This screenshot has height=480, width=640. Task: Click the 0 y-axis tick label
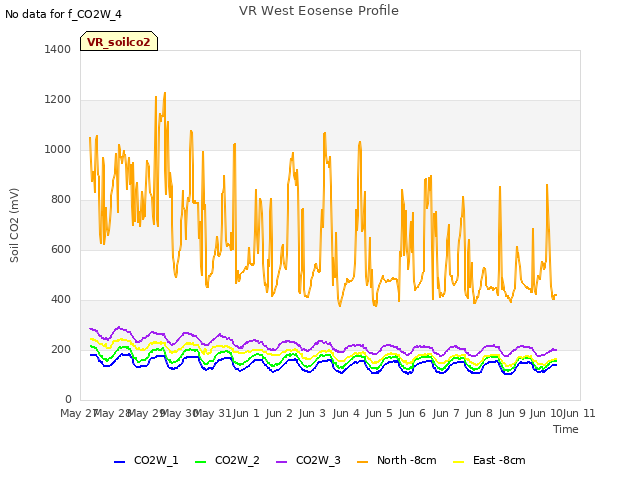point(68,399)
